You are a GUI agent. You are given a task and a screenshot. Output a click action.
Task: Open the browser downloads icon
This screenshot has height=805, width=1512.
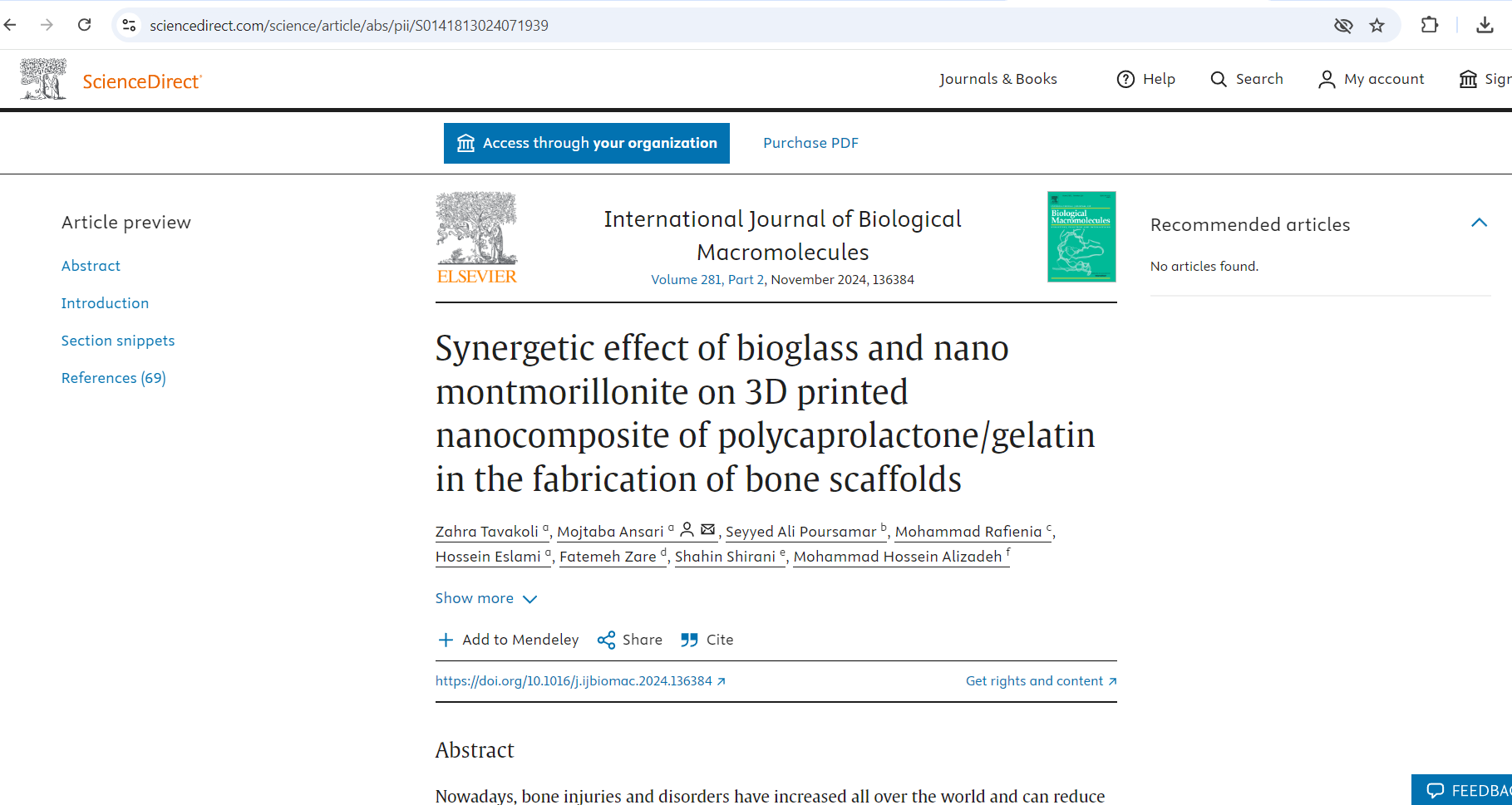tap(1485, 25)
